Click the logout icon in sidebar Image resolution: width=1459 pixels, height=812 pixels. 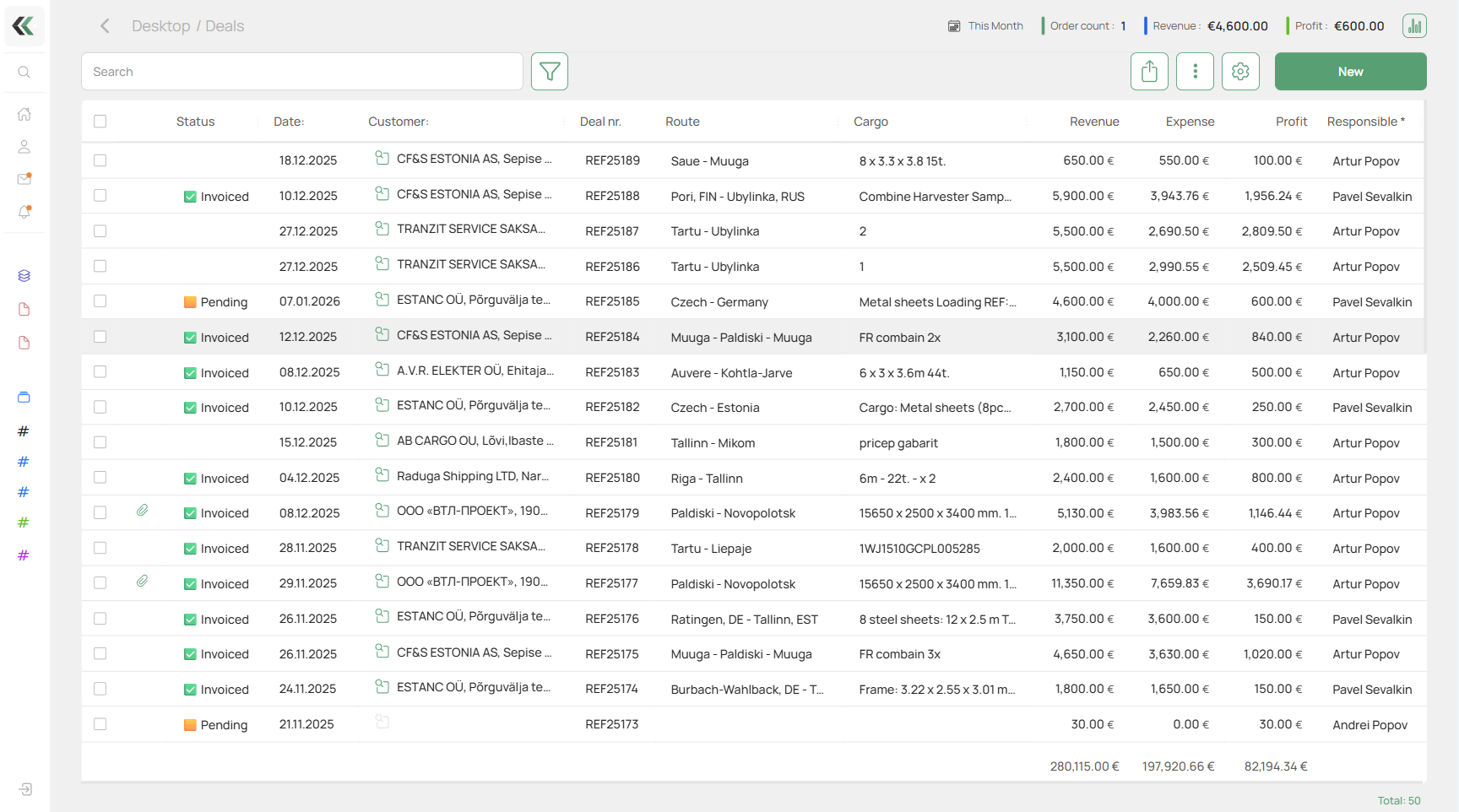tap(25, 789)
